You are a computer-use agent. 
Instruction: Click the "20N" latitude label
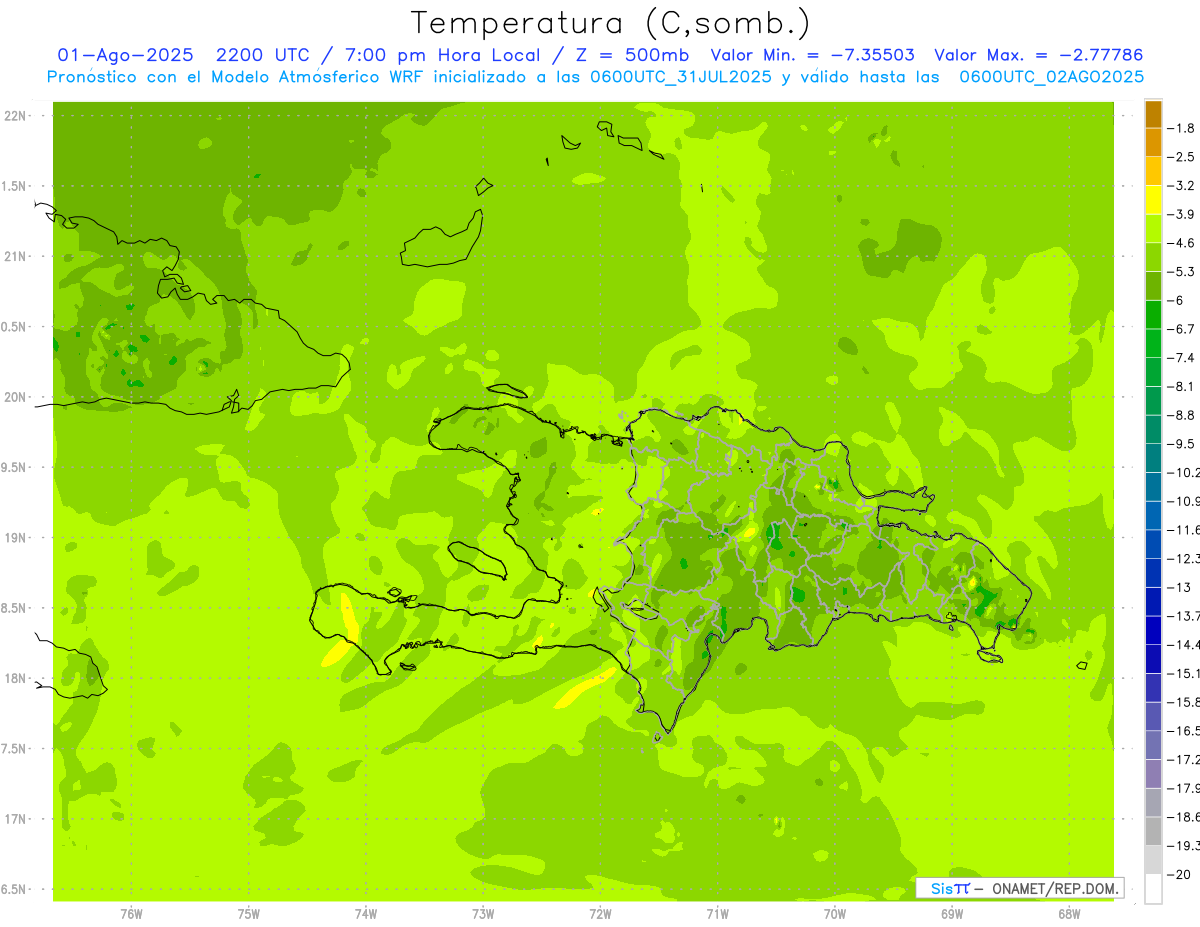(16, 397)
